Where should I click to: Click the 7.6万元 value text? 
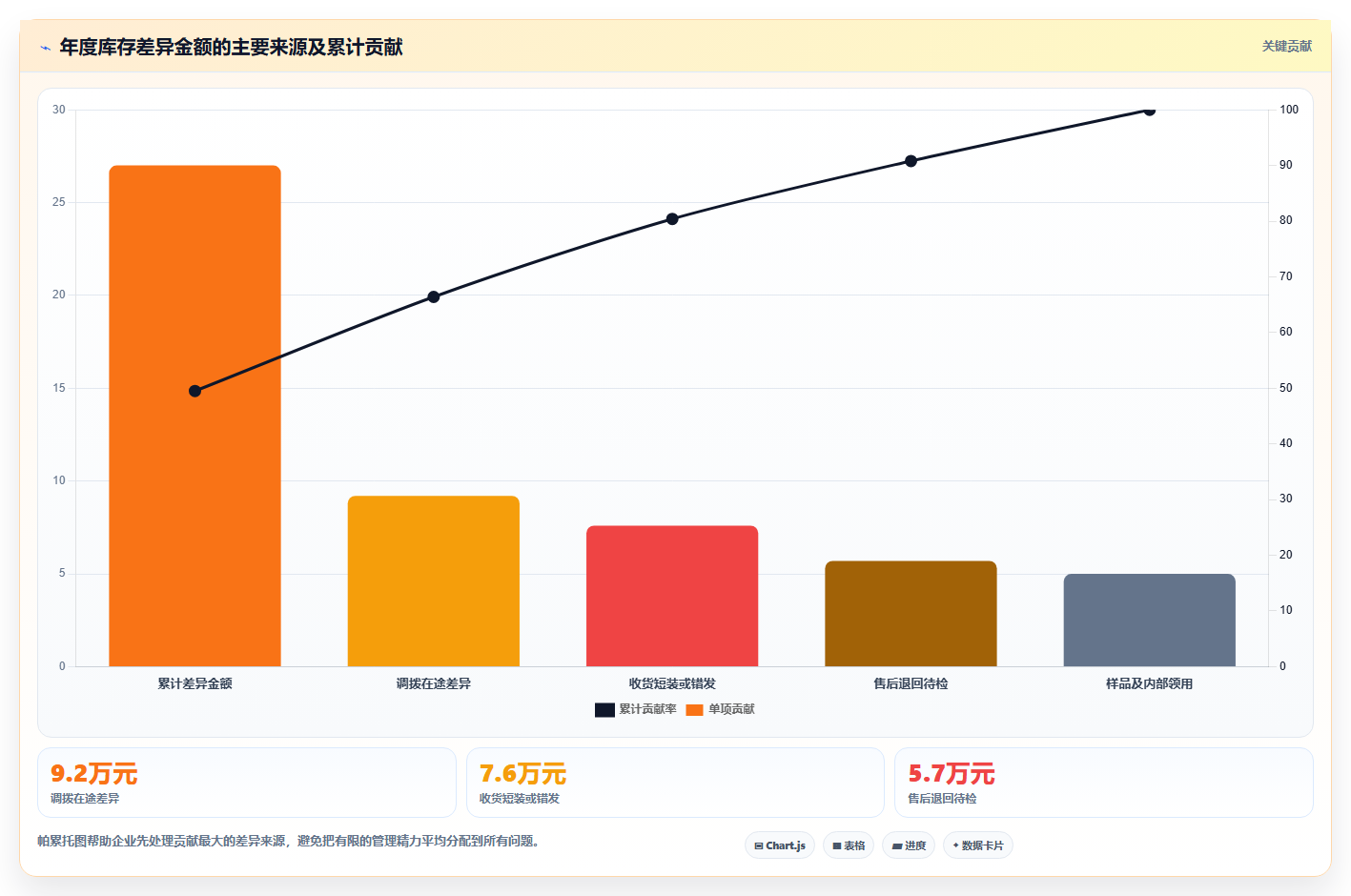pyautogui.click(x=522, y=773)
